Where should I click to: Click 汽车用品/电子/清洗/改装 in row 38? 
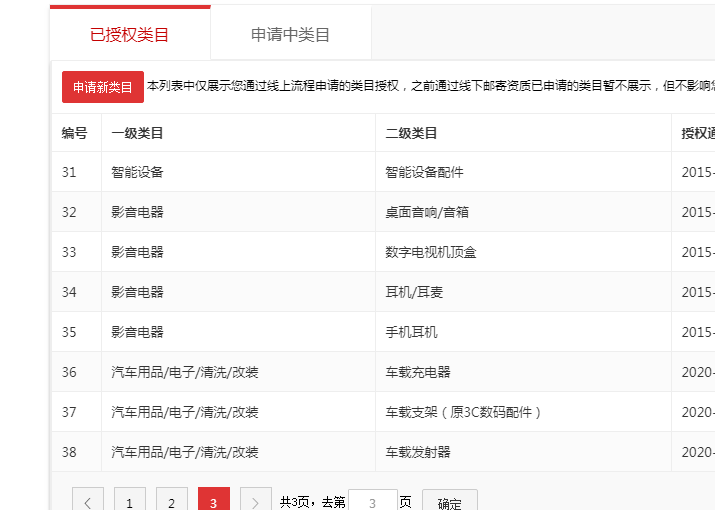tap(185, 452)
